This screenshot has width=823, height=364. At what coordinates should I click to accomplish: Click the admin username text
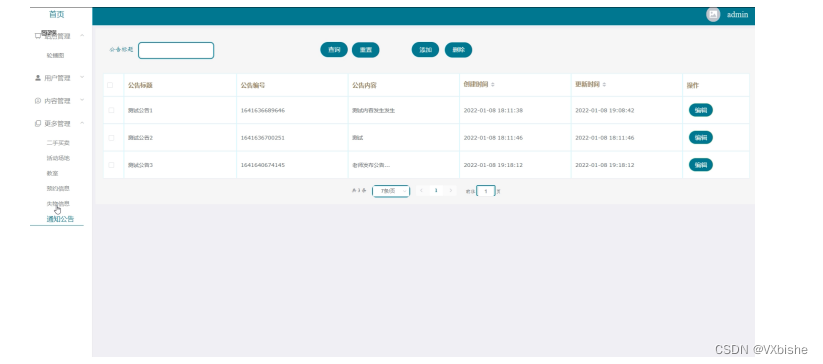click(737, 15)
